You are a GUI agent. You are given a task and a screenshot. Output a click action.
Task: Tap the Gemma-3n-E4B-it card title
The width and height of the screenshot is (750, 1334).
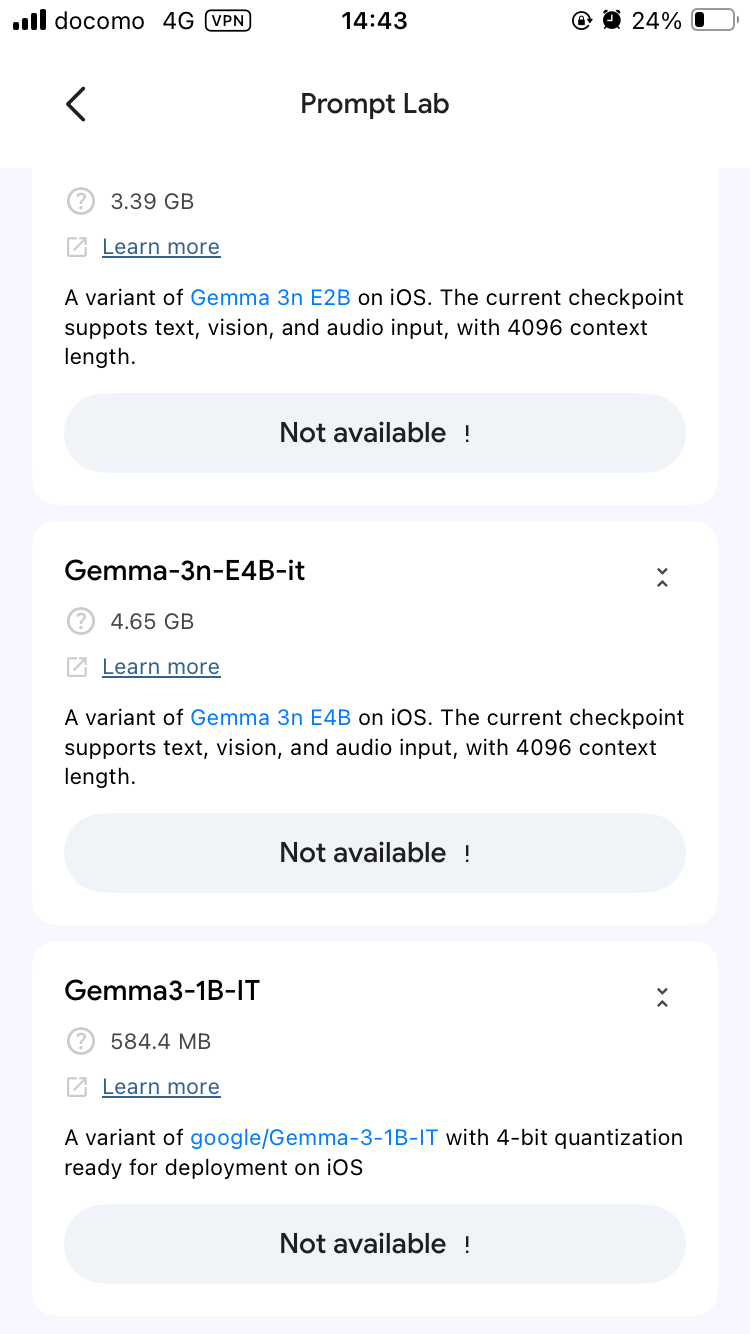(185, 571)
